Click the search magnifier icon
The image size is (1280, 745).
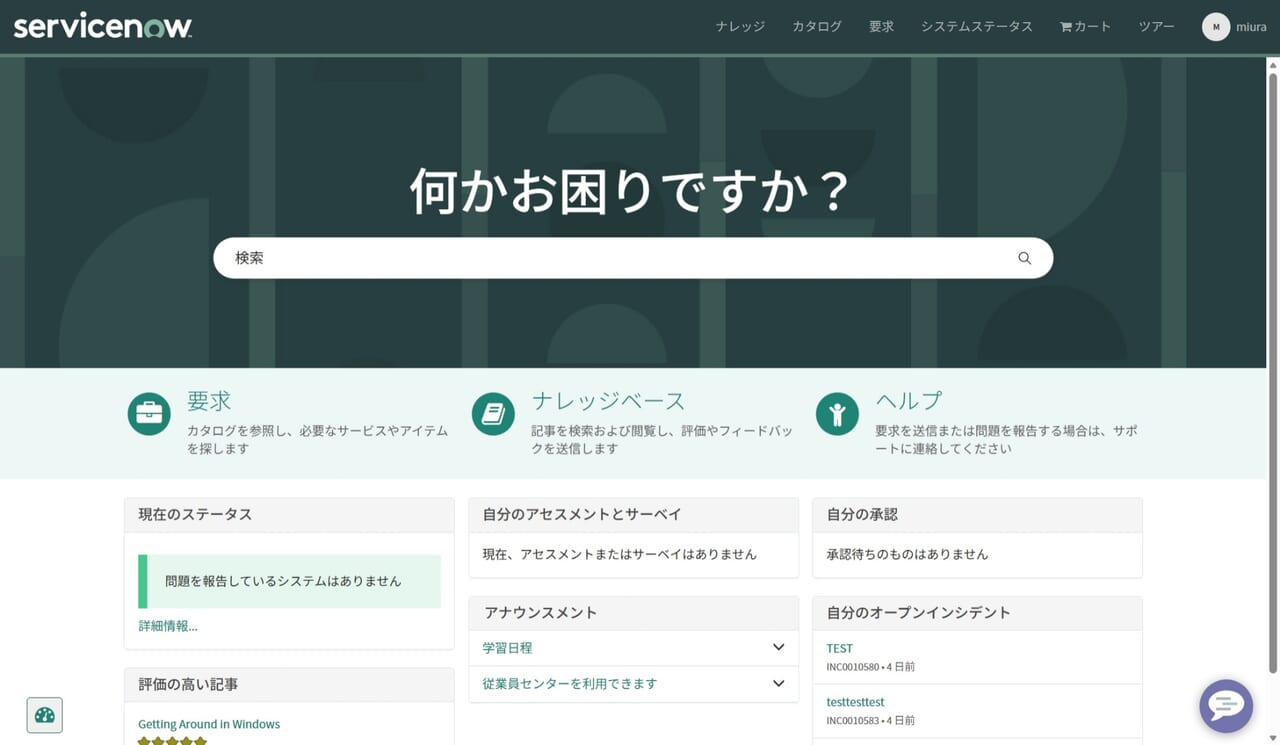tap(1024, 258)
